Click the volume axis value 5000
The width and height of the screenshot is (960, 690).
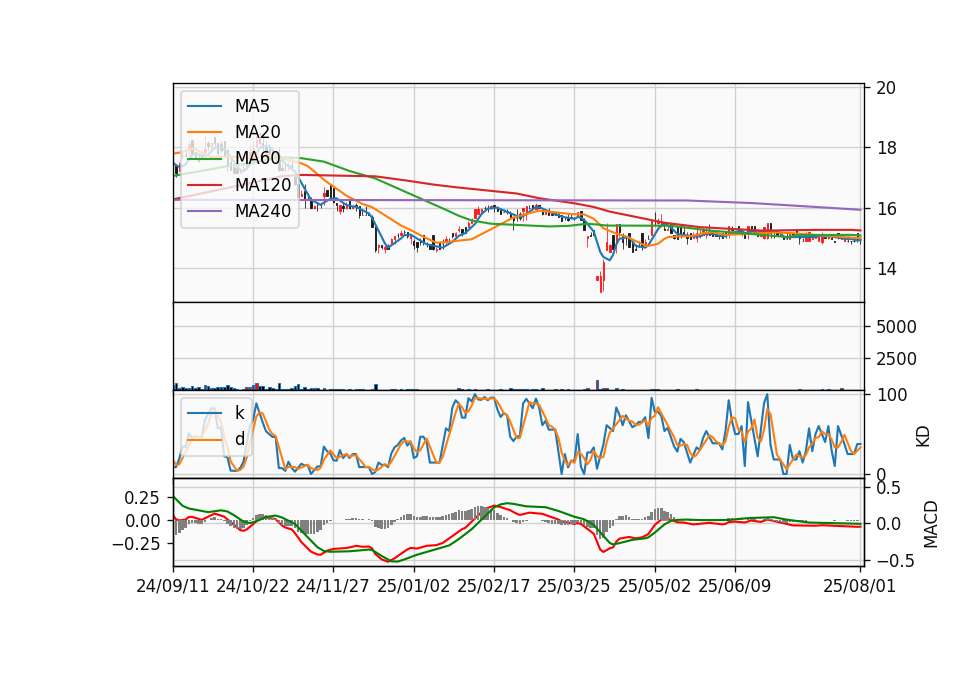896,327
